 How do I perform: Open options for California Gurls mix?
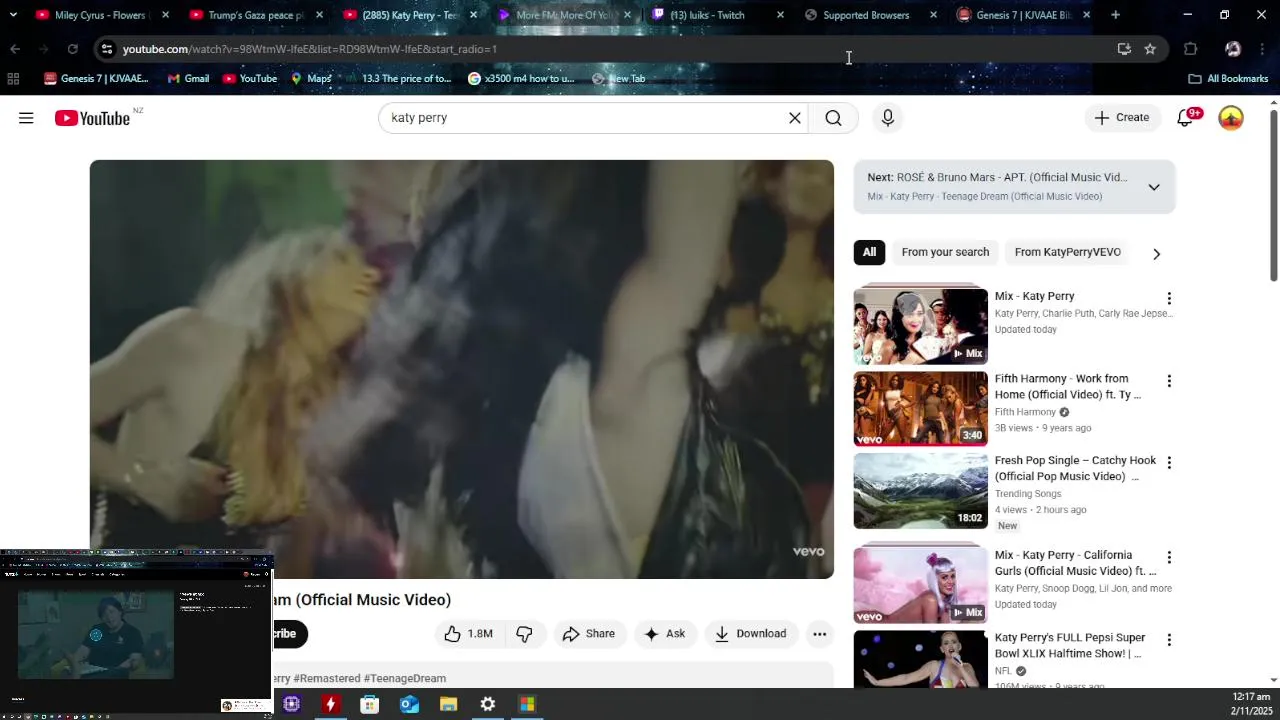1169,557
